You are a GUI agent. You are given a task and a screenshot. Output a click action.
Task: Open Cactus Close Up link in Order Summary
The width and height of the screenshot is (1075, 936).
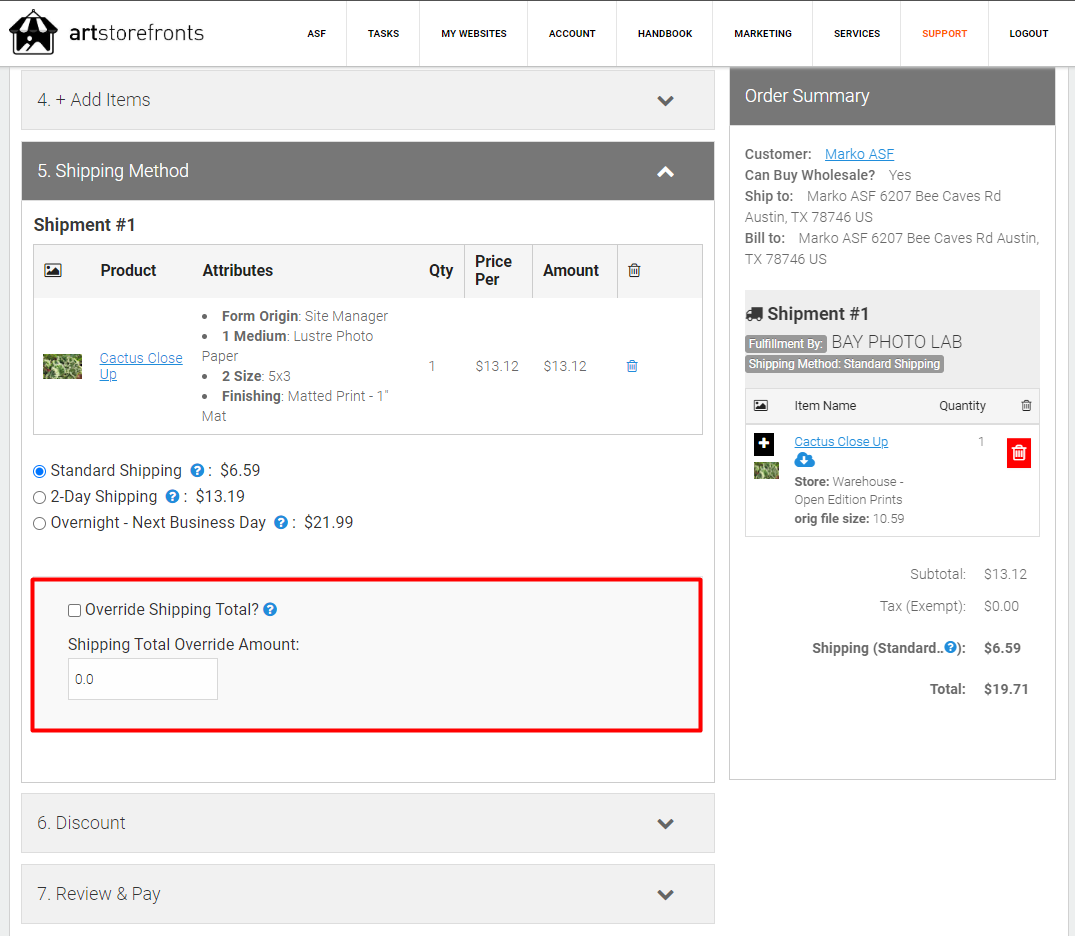[841, 442]
